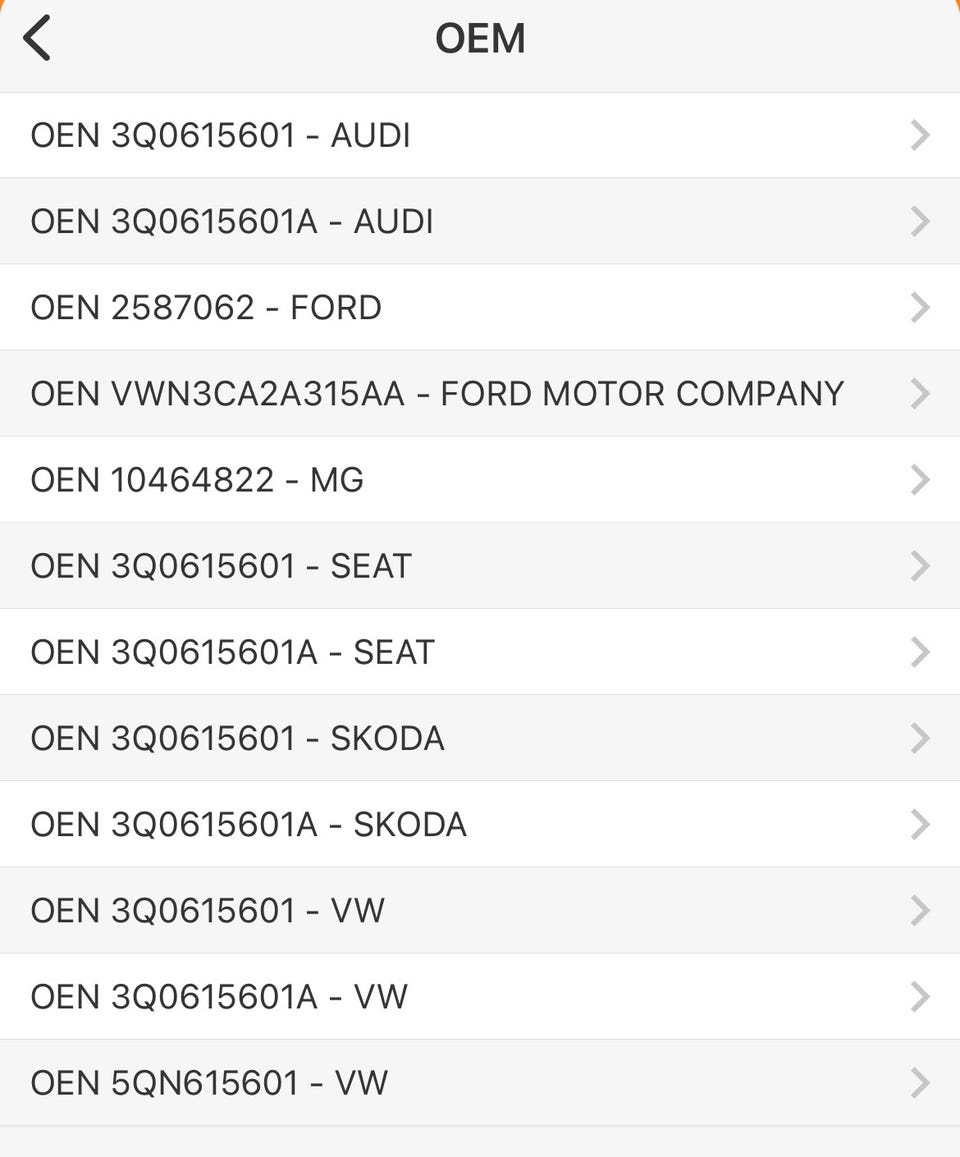Tap the chevron beside 3Q0615601A AUDI
The image size is (960, 1157).
(x=921, y=221)
